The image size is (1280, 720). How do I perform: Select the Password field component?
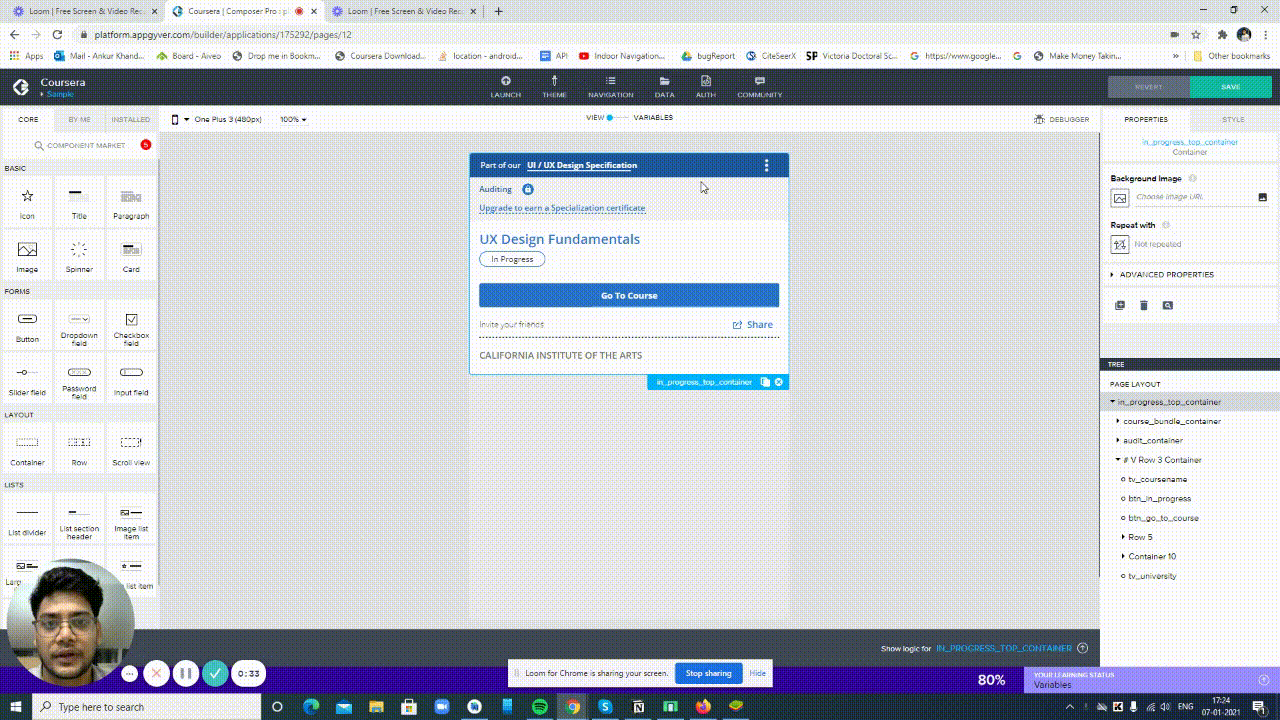[79, 379]
